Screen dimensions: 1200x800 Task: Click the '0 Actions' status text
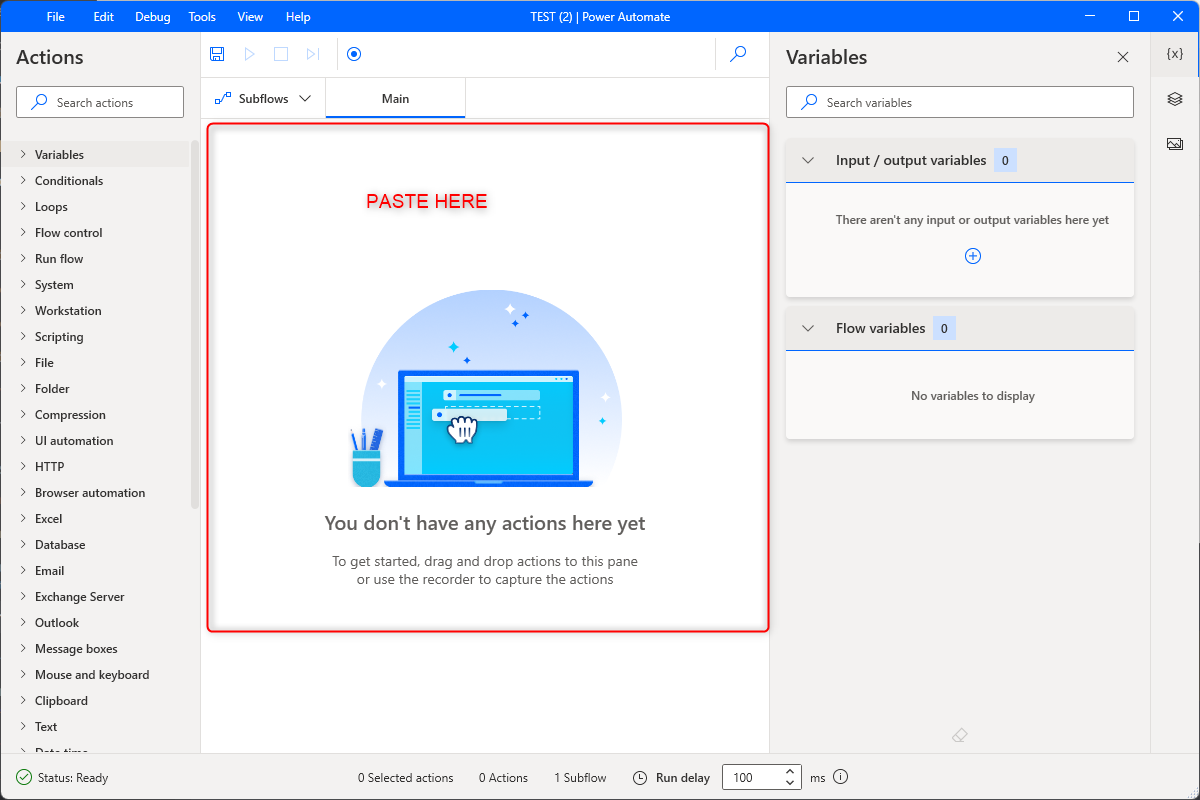tap(503, 777)
